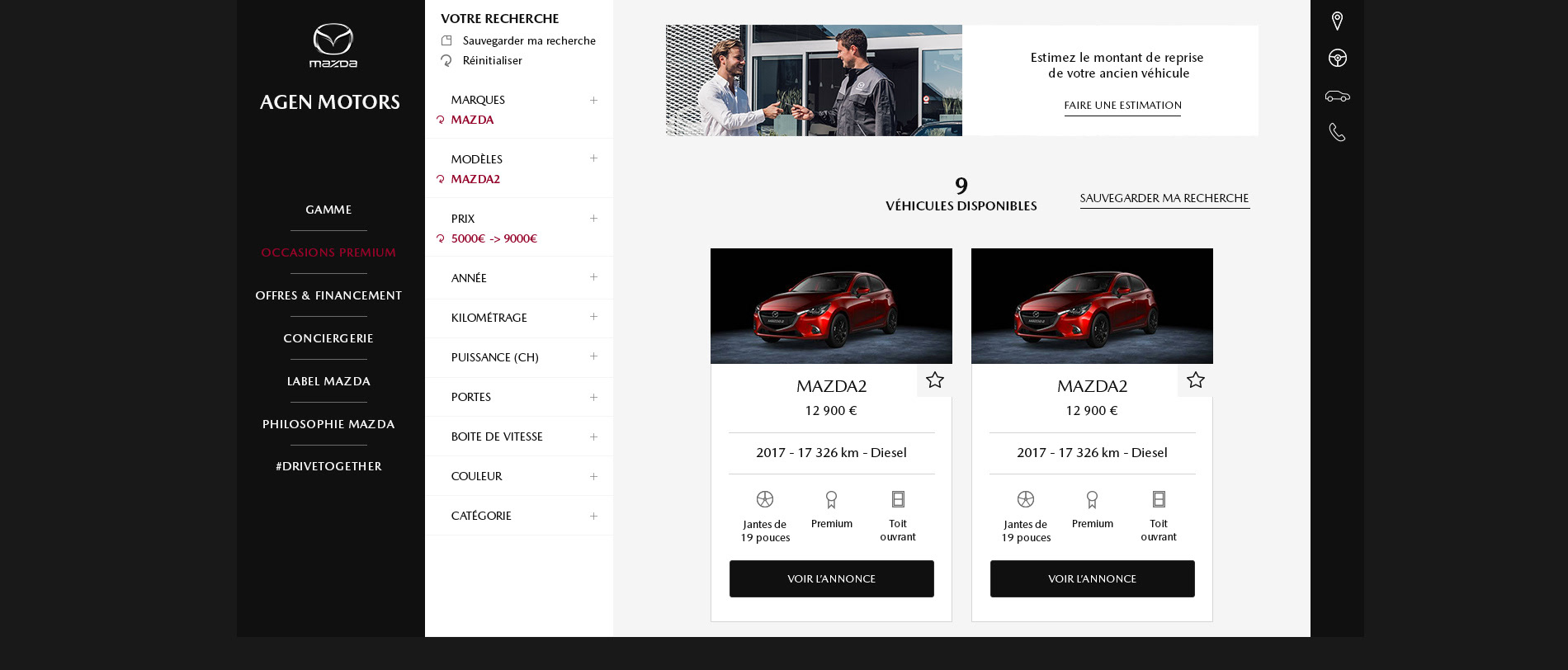This screenshot has height=670, width=1568.
Task: Open LABEL MAZDA in the menu
Action: pos(328,381)
